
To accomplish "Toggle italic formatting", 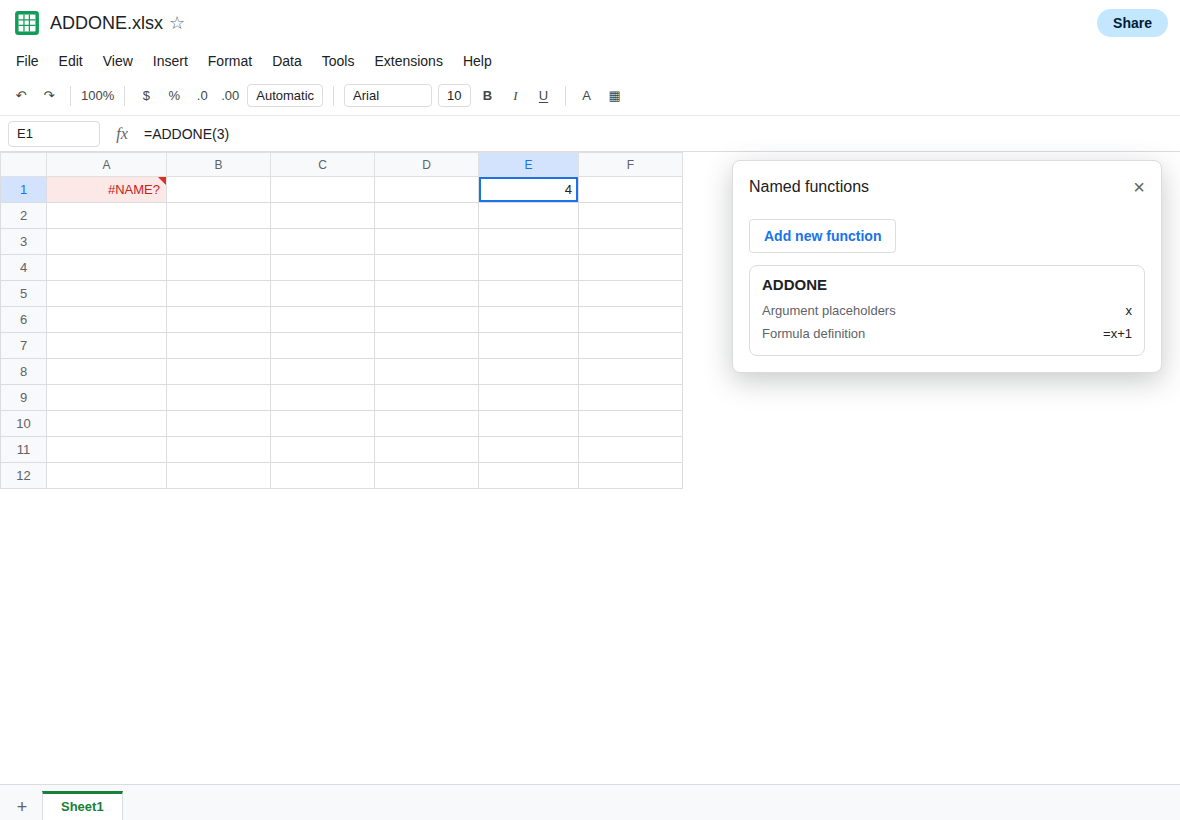I will tap(515, 96).
